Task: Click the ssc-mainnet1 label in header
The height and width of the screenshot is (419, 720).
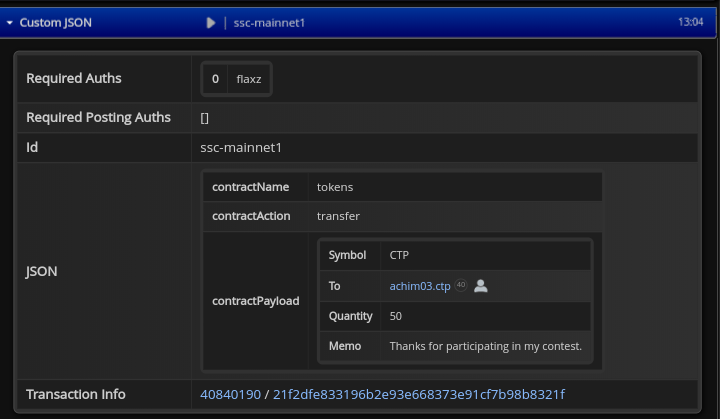Action: [269, 22]
